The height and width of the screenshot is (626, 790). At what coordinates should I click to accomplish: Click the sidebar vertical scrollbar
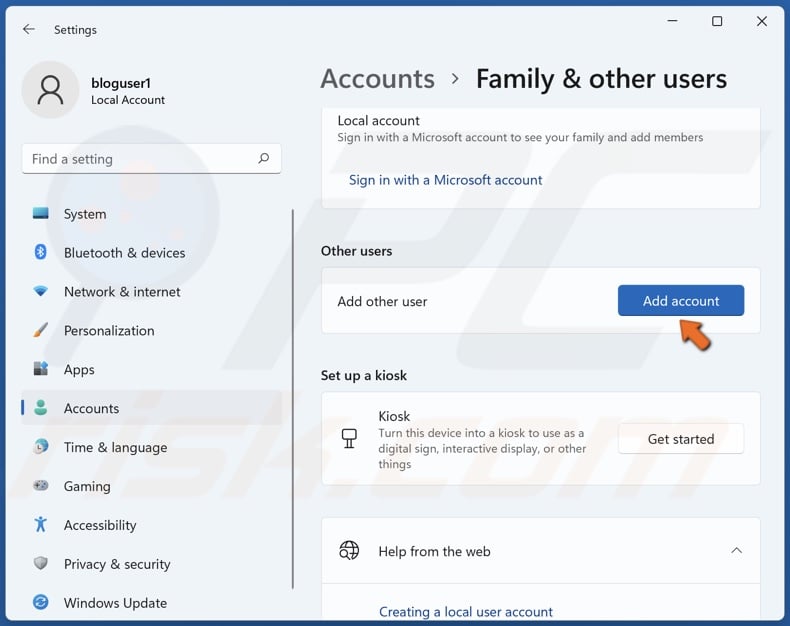click(292, 399)
